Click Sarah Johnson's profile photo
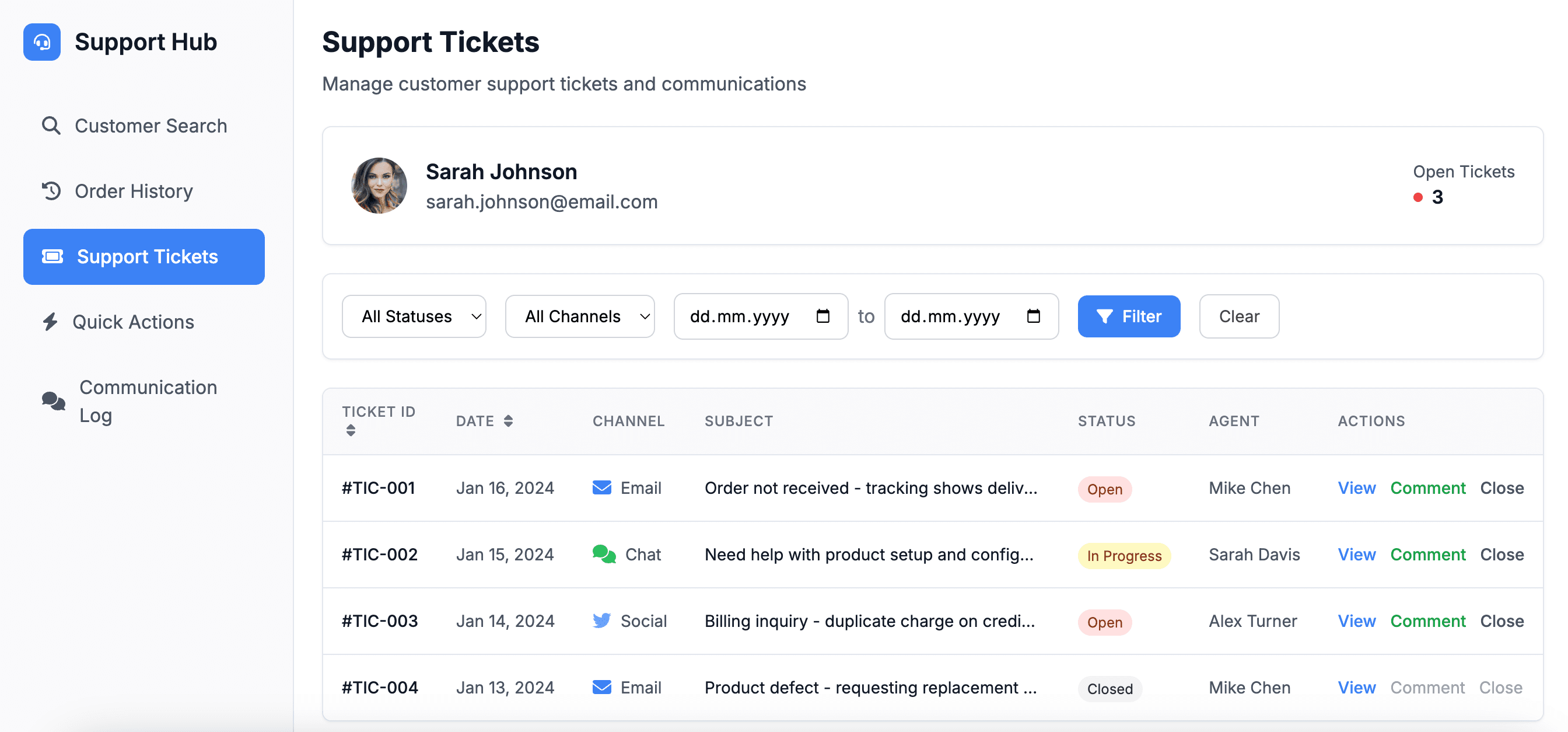1568x732 pixels. tap(379, 186)
